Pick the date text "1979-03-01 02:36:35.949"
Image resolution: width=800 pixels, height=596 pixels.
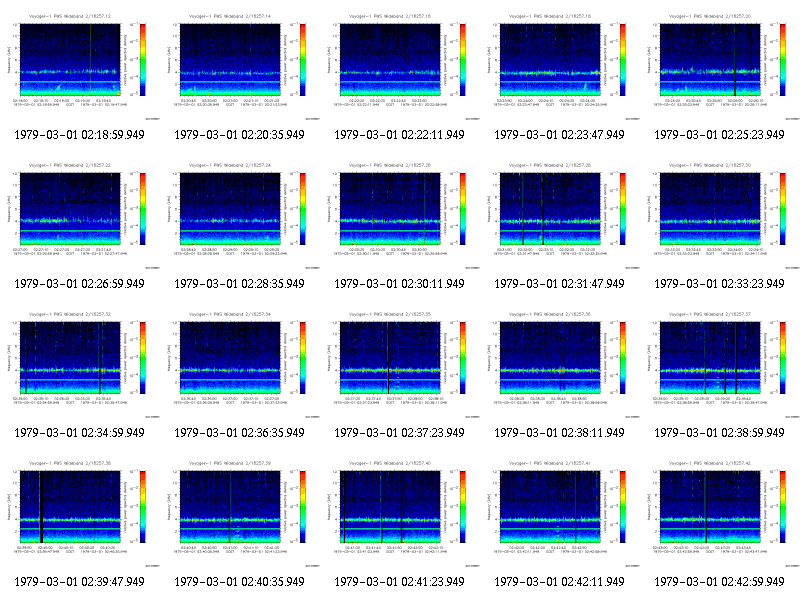point(239,433)
